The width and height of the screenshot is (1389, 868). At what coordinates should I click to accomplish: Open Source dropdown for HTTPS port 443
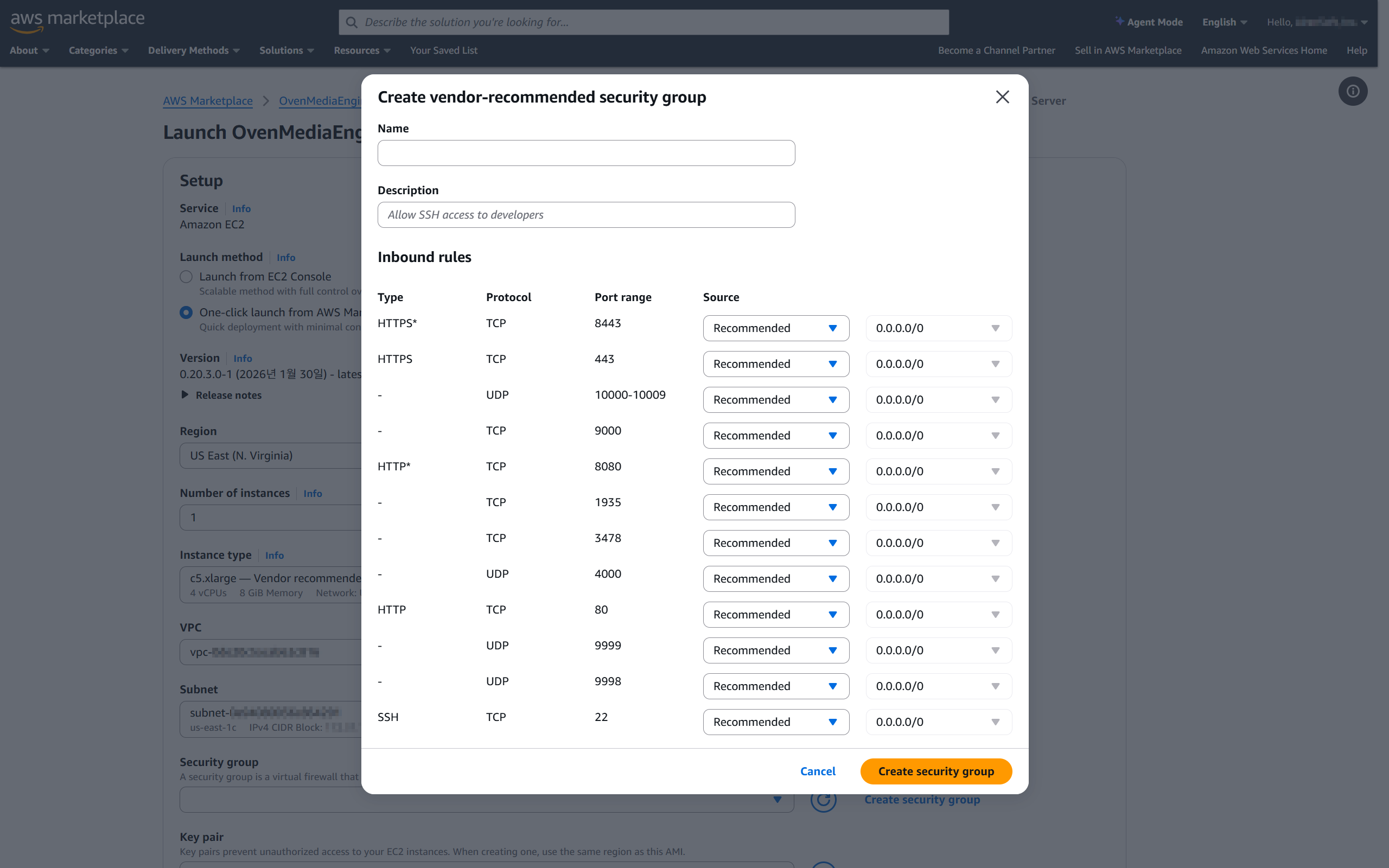[x=775, y=364]
